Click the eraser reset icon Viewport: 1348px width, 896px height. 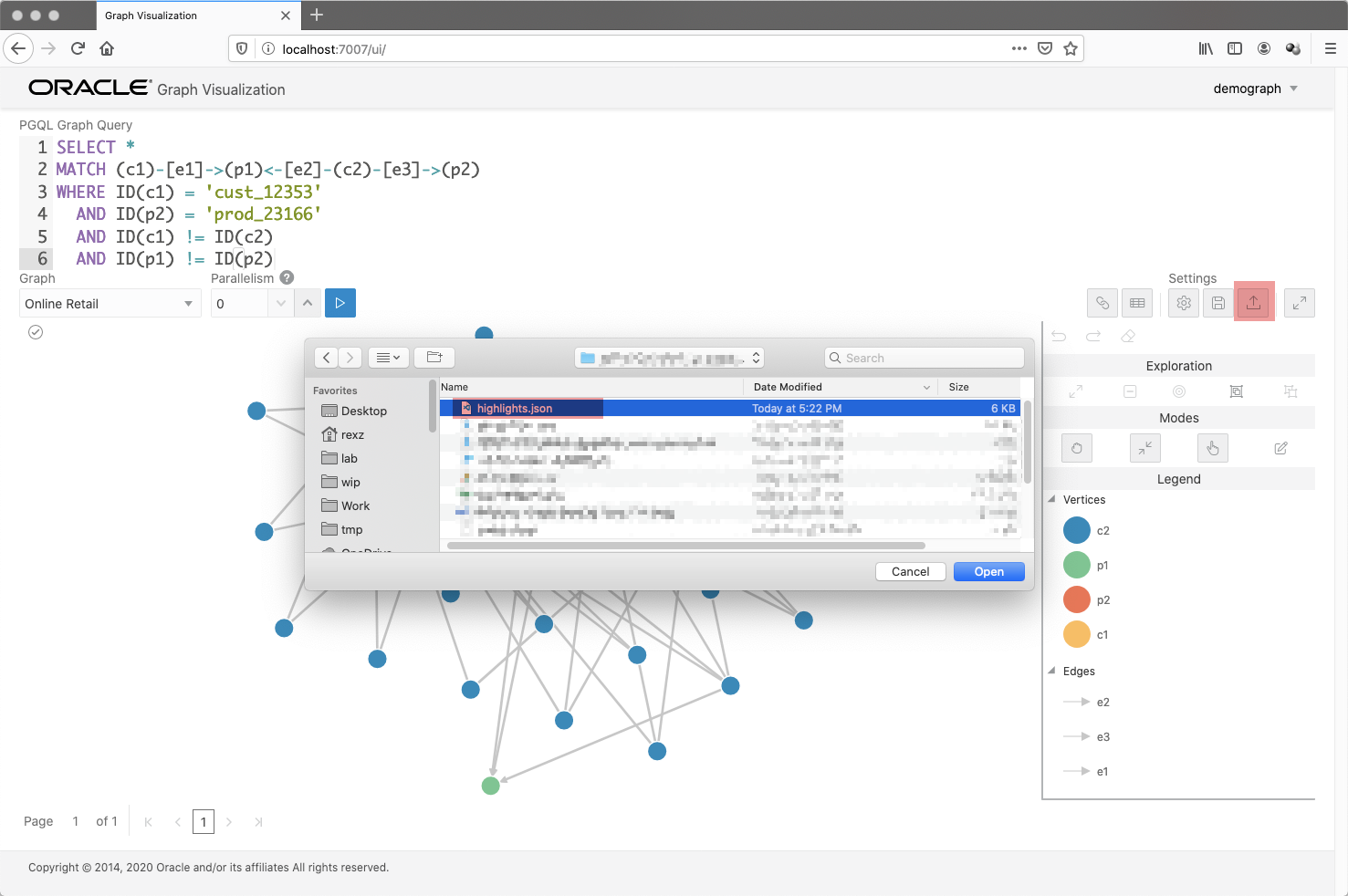1128,337
